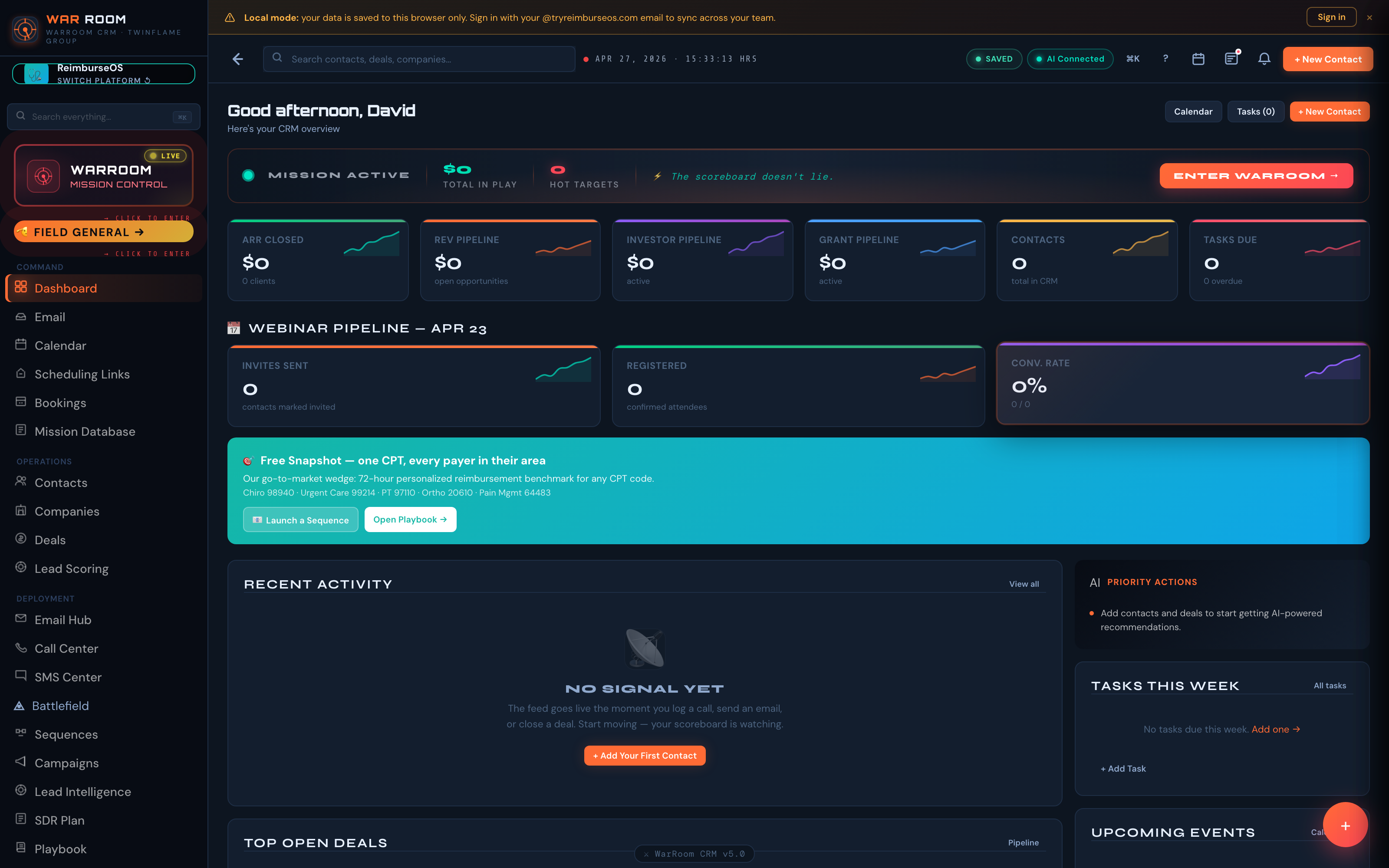Viewport: 1389px width, 868px height.
Task: Open Battlefield from the sidebar
Action: (60, 706)
